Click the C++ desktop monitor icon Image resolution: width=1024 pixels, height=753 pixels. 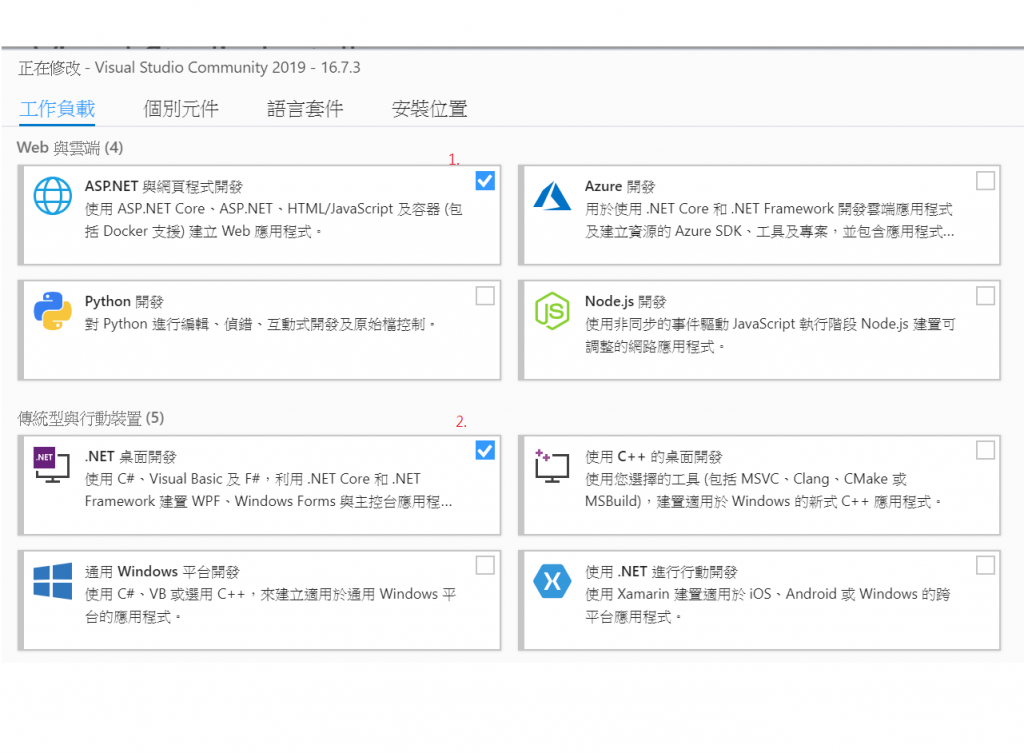tap(552, 465)
